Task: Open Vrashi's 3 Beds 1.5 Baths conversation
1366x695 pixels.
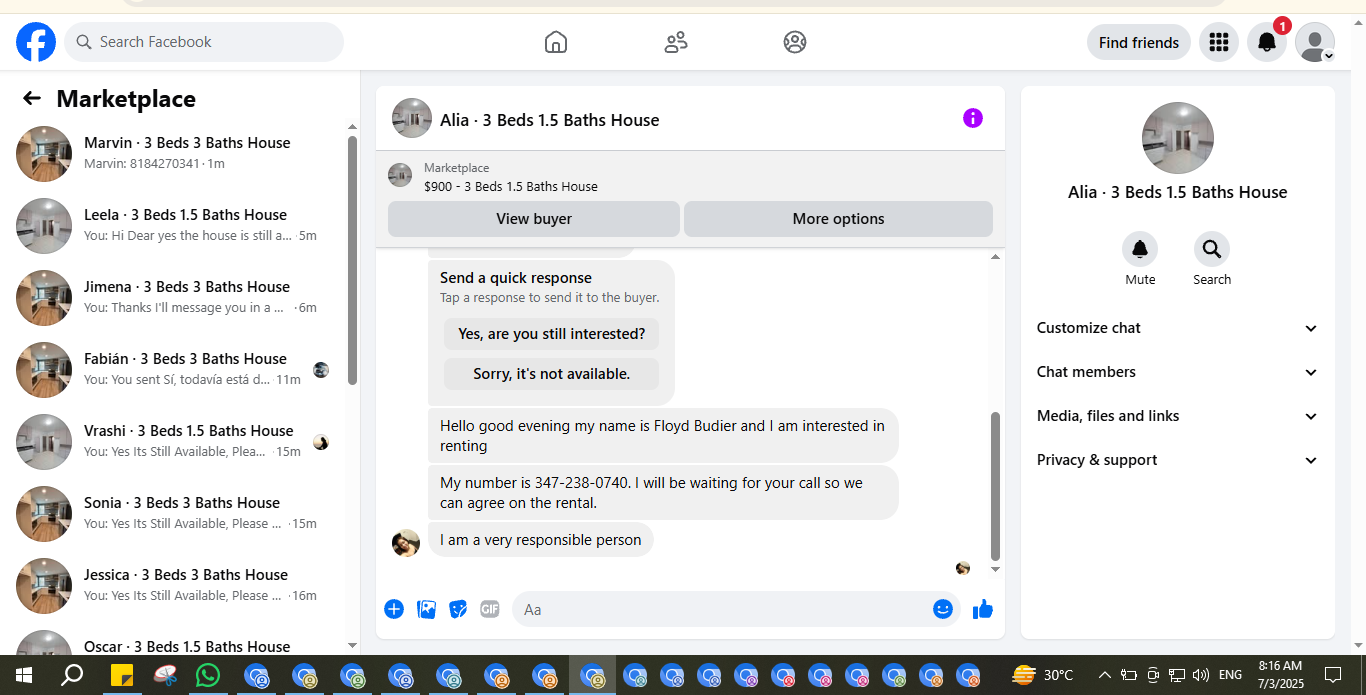Action: pos(176,441)
